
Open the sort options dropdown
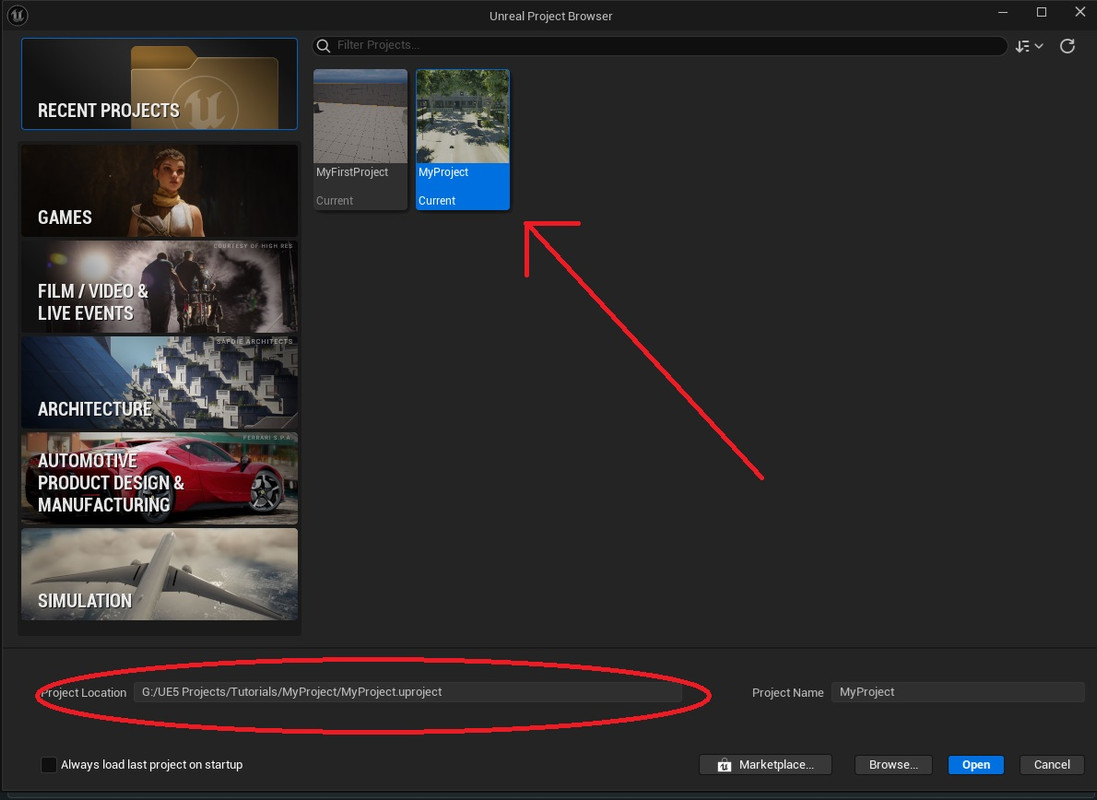[x=1029, y=46]
